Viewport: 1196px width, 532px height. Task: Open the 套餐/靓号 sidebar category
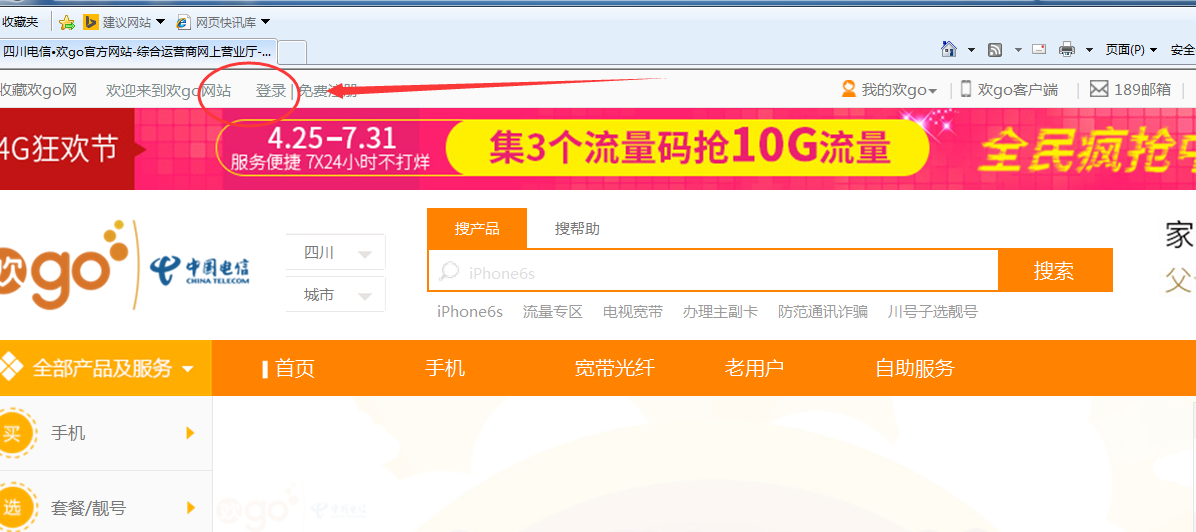(x=88, y=508)
